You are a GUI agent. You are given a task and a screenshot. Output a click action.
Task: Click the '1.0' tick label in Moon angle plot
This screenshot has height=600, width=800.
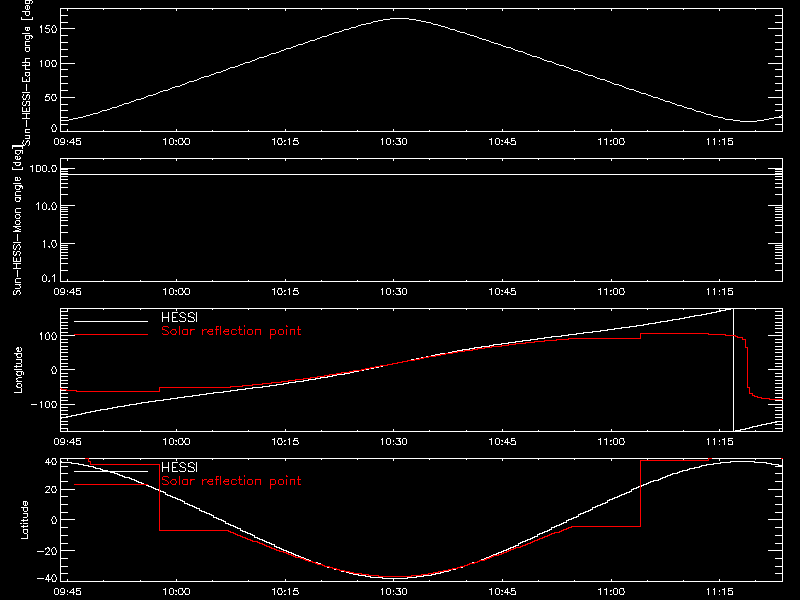pyautogui.click(x=50, y=244)
